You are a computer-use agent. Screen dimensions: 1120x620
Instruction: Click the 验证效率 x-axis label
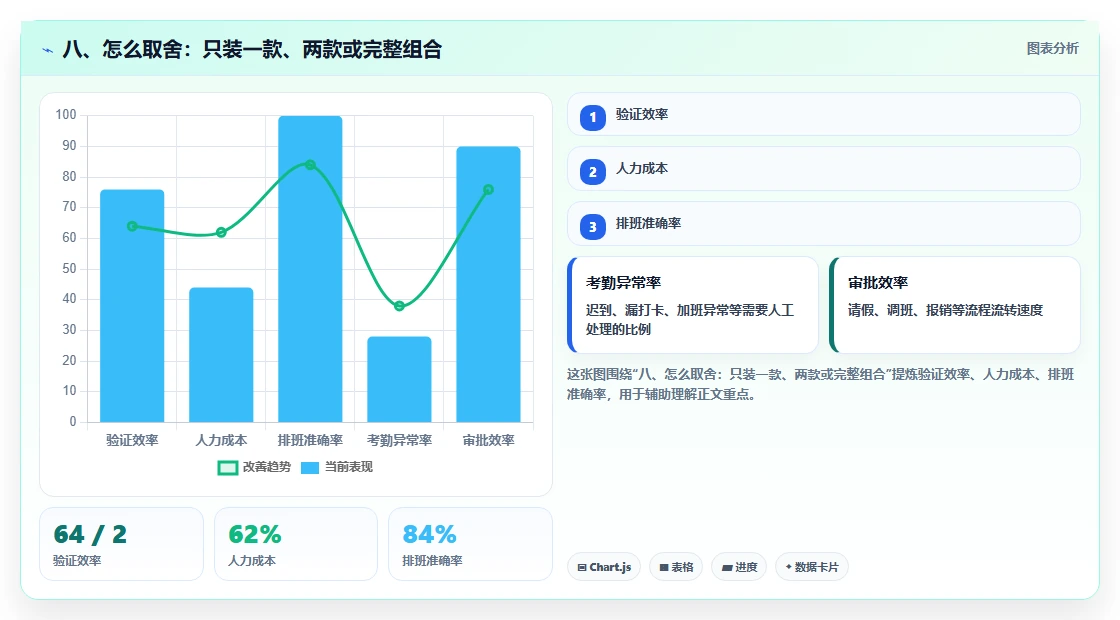[132, 441]
